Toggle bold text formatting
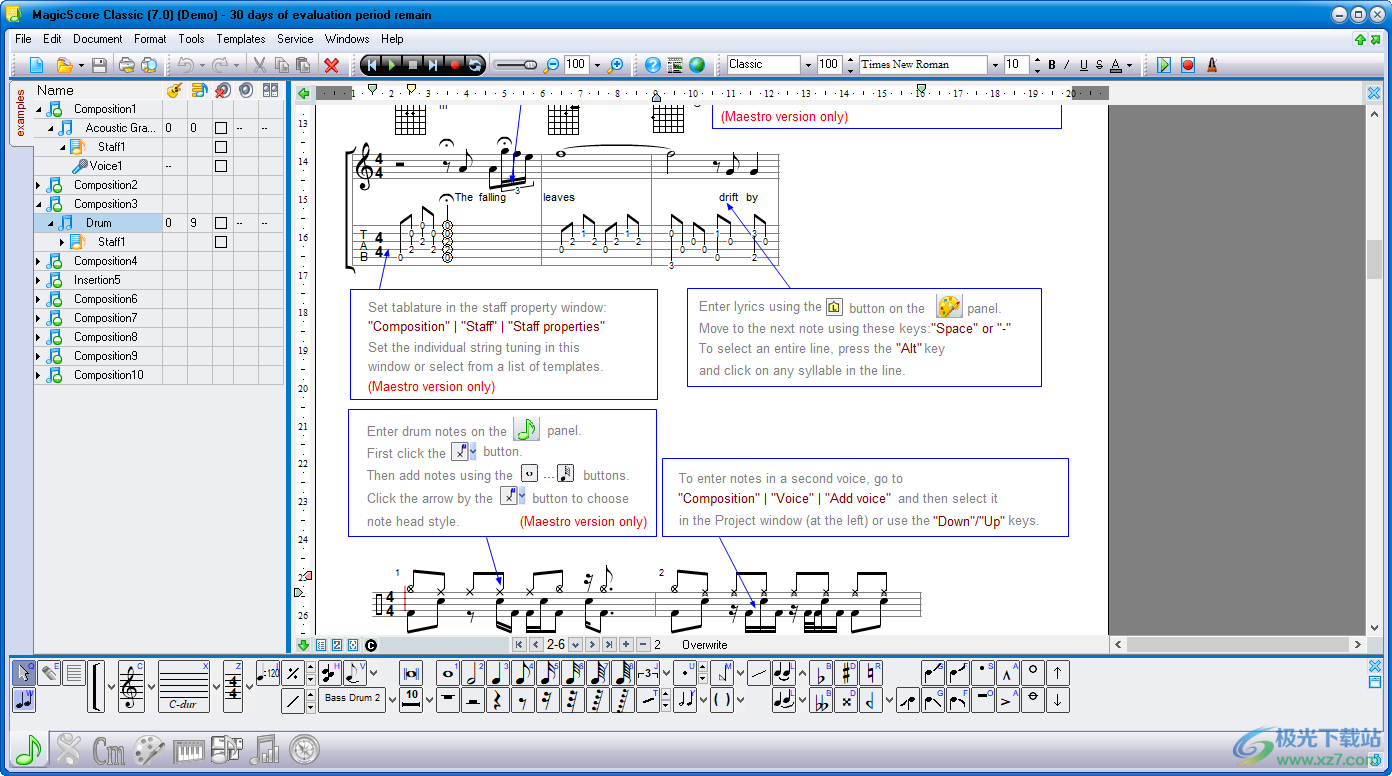The height and width of the screenshot is (776, 1392). click(1052, 65)
